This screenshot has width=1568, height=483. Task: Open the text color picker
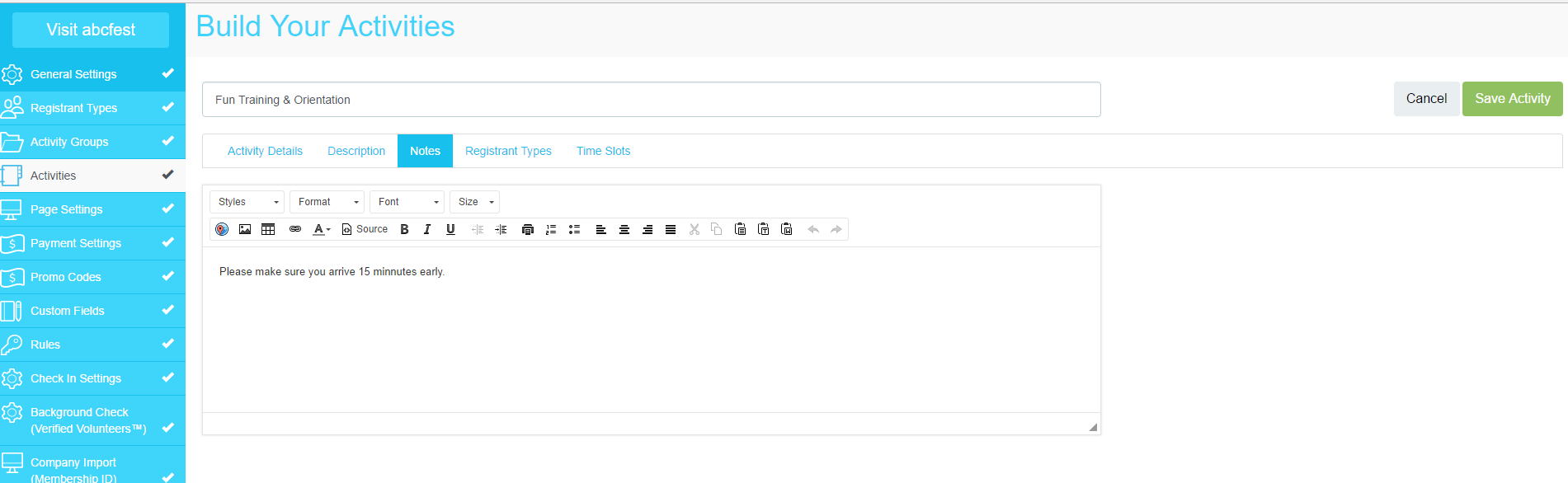(x=321, y=229)
